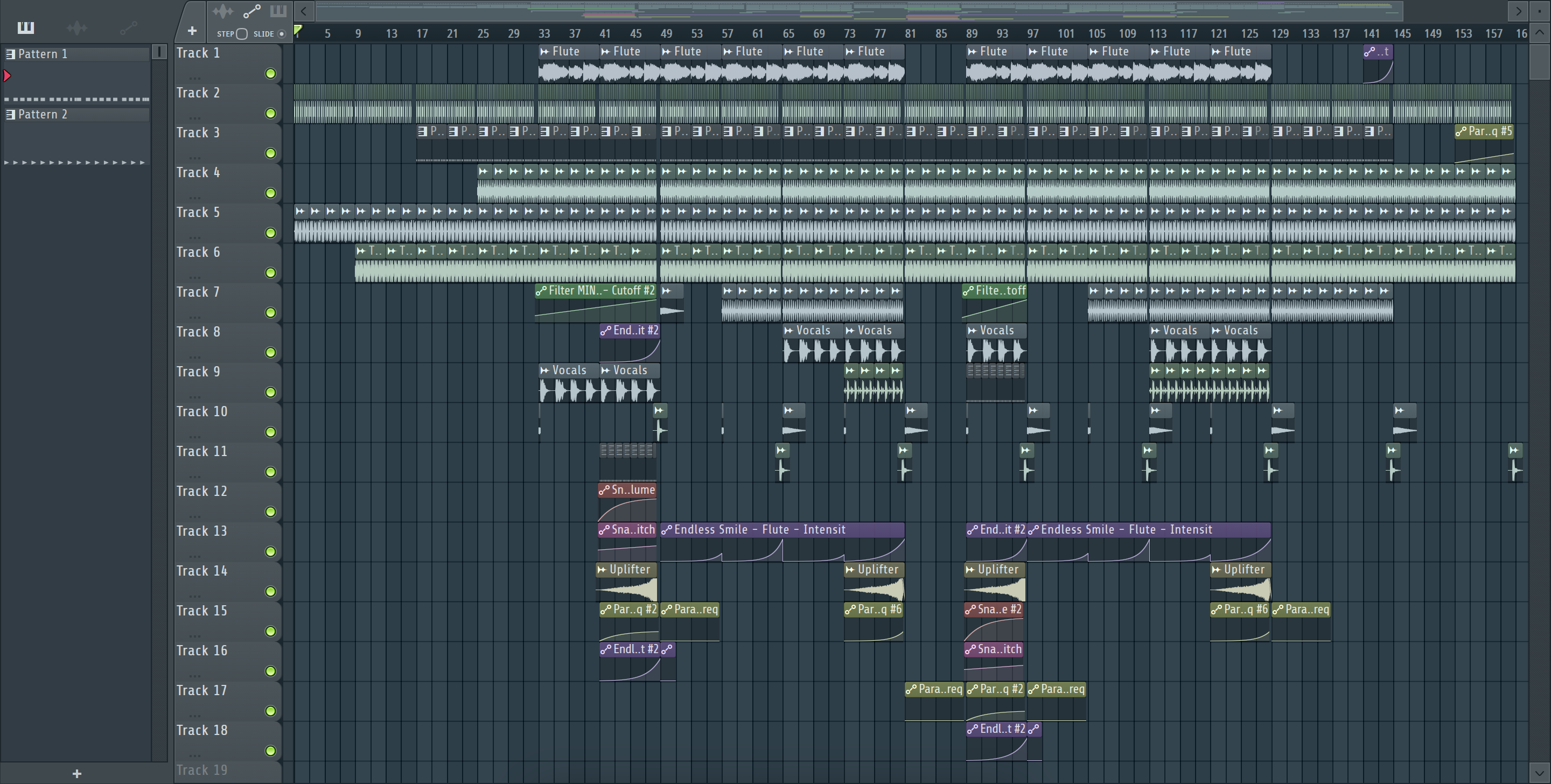1551x784 pixels.
Task: Show audio clips in the picker panel
Action: (x=77, y=27)
